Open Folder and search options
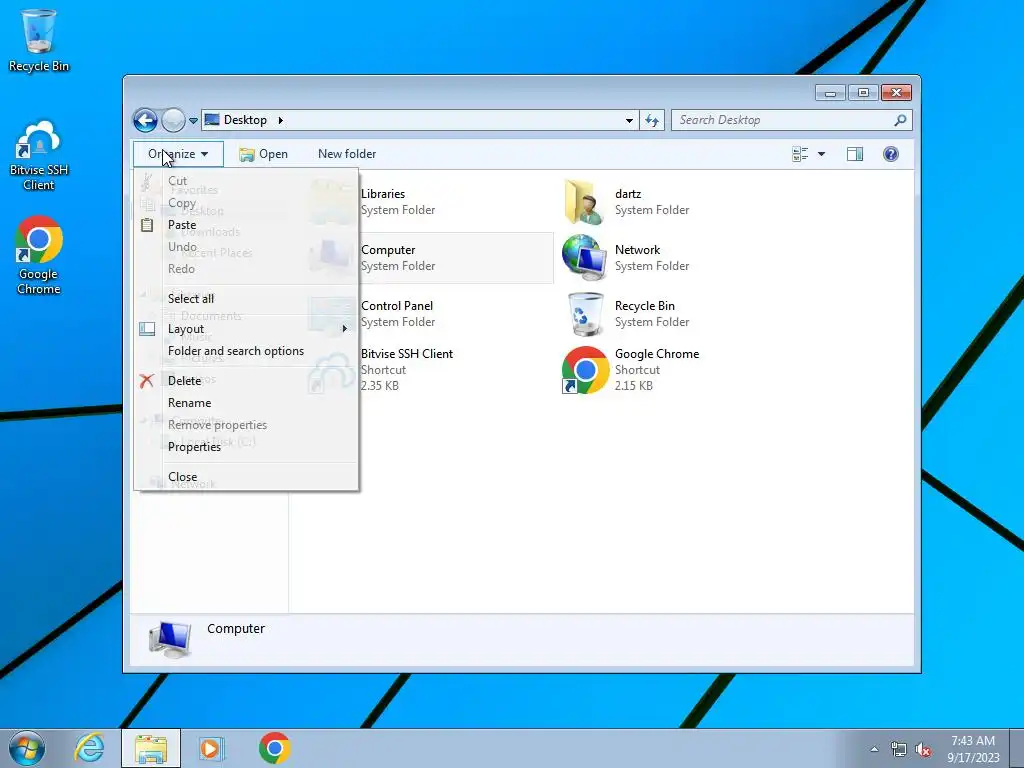The image size is (1024, 768). (246, 351)
